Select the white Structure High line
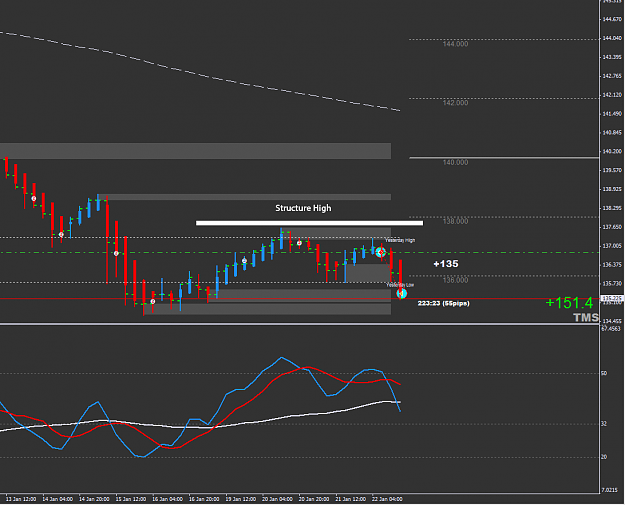The width and height of the screenshot is (625, 505). click(309, 223)
